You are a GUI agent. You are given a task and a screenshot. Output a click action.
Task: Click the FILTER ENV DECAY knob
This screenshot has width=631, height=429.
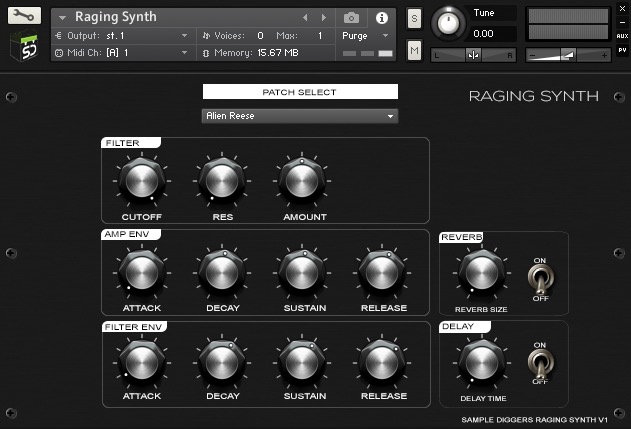click(222, 363)
